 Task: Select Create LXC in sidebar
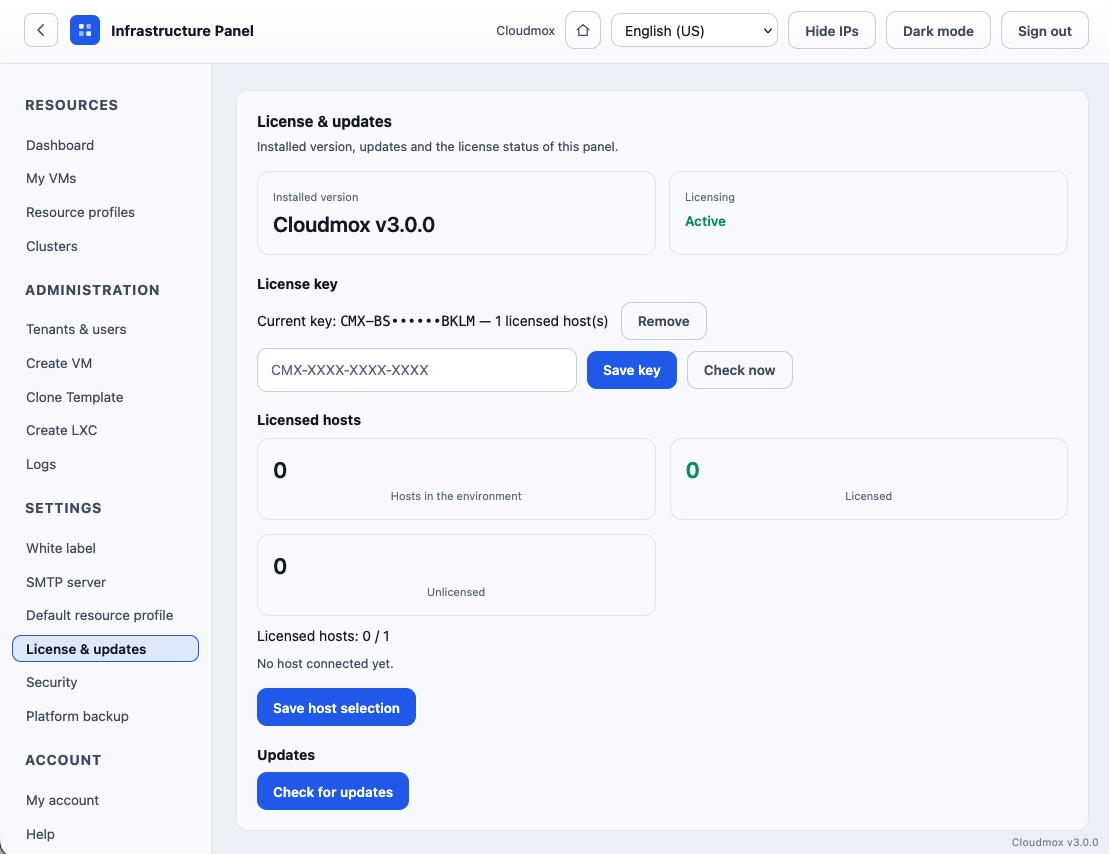pyautogui.click(x=62, y=430)
